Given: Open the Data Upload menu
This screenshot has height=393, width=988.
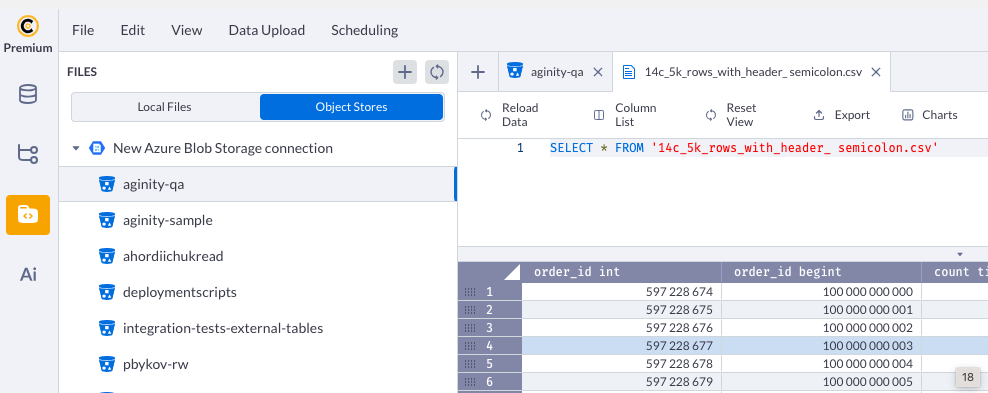Looking at the screenshot, I should point(267,30).
